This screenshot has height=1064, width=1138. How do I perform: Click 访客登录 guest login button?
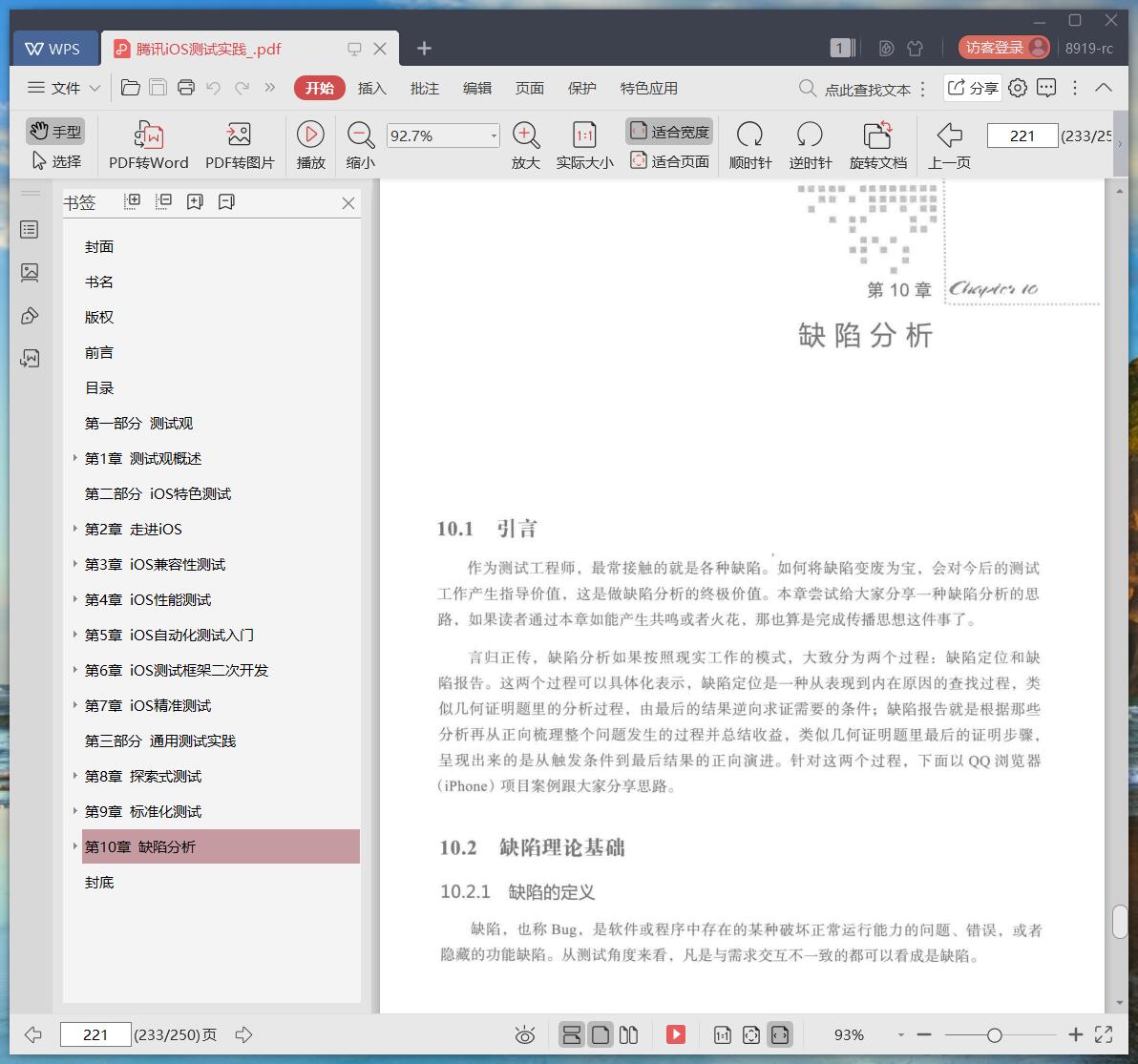pyautogui.click(x=1003, y=47)
